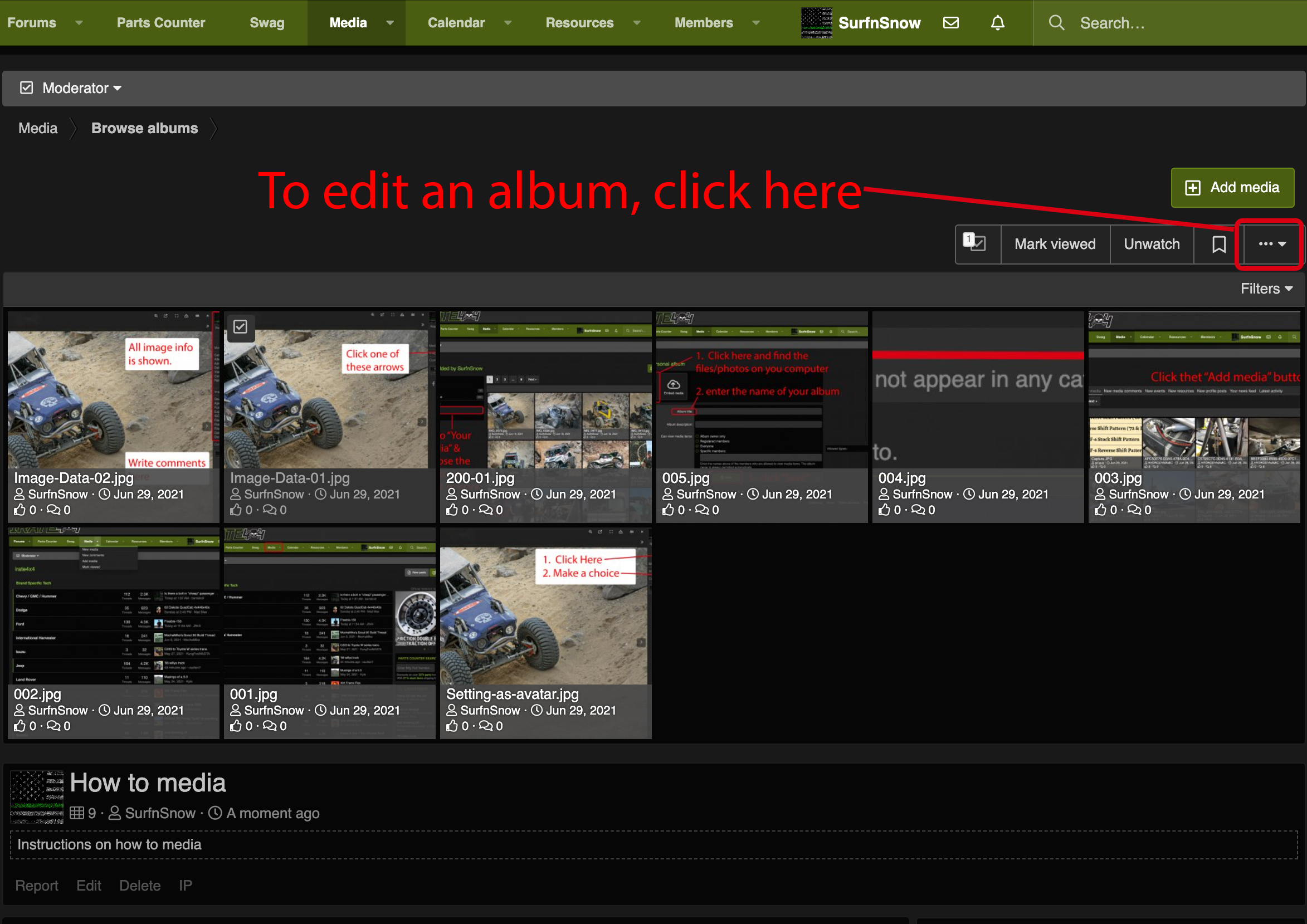Screen dimensions: 1307x924
Task: Click like icon on Image-Data-02.jpg
Action: [19, 510]
